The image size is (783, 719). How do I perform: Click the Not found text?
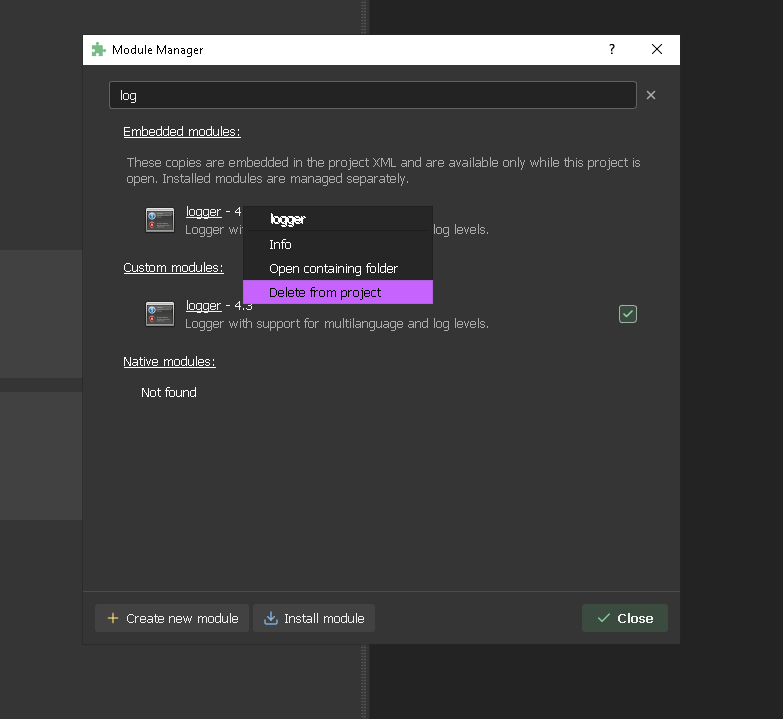point(169,392)
